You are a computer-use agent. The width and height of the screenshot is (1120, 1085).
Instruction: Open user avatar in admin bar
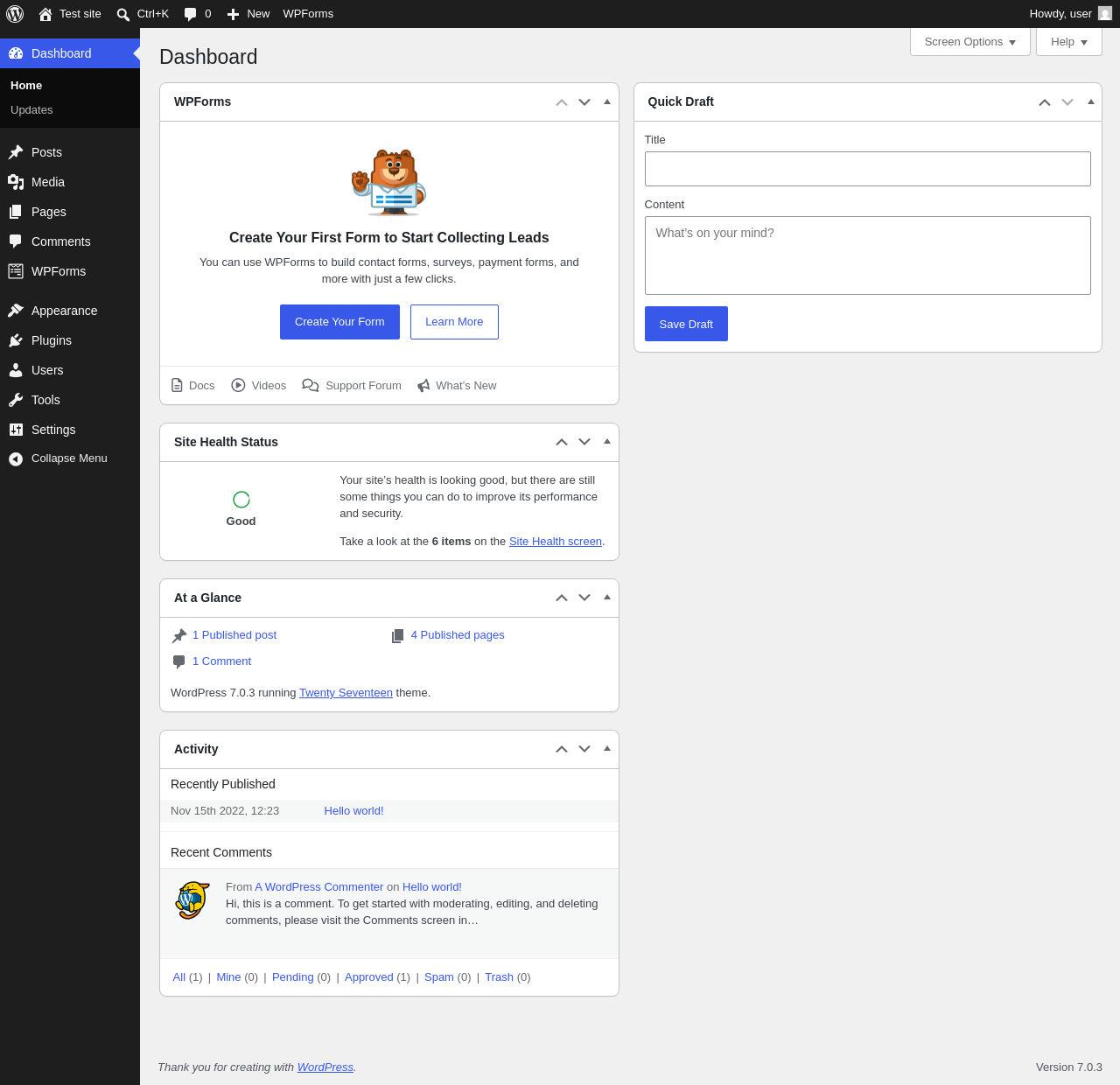[1105, 13]
